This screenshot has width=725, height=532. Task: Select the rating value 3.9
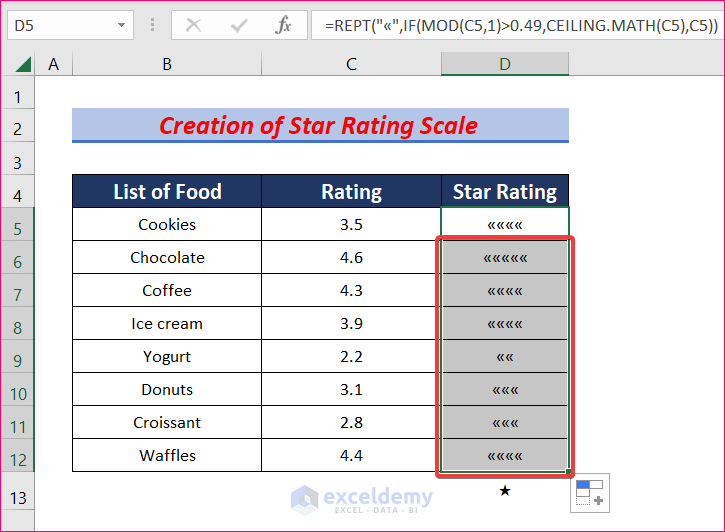pyautogui.click(x=351, y=324)
